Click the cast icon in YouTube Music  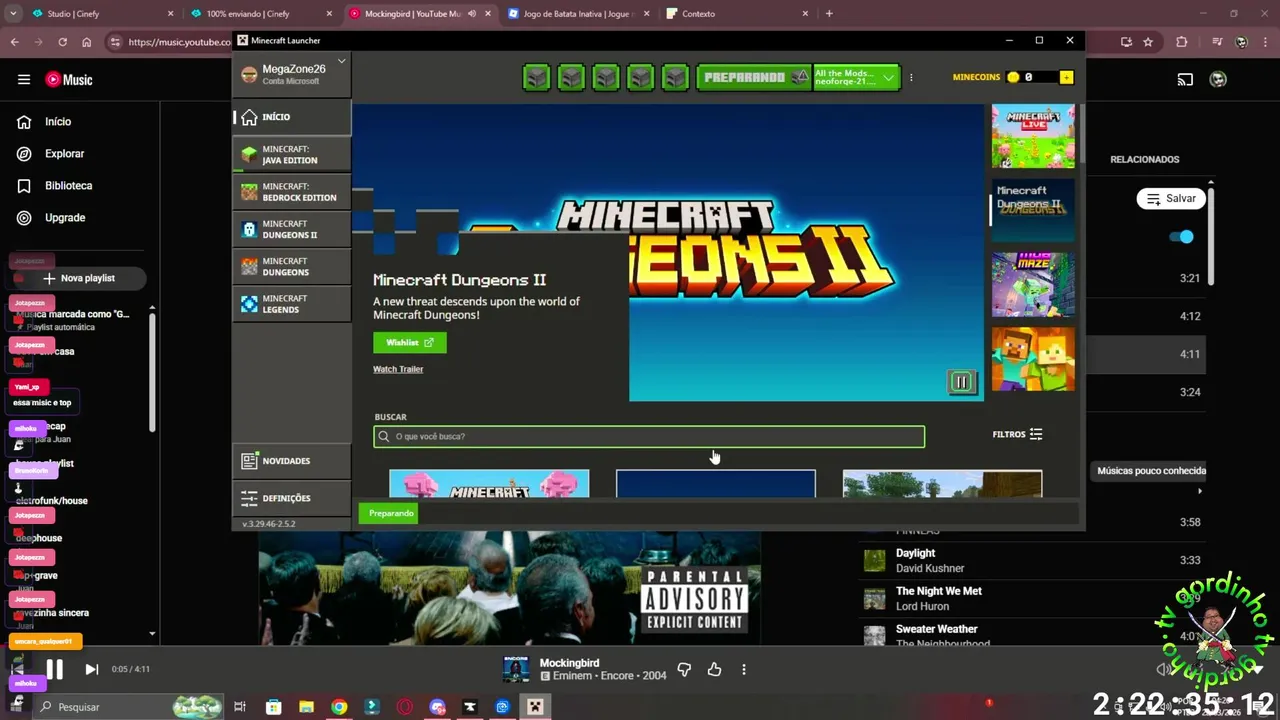1185,79
